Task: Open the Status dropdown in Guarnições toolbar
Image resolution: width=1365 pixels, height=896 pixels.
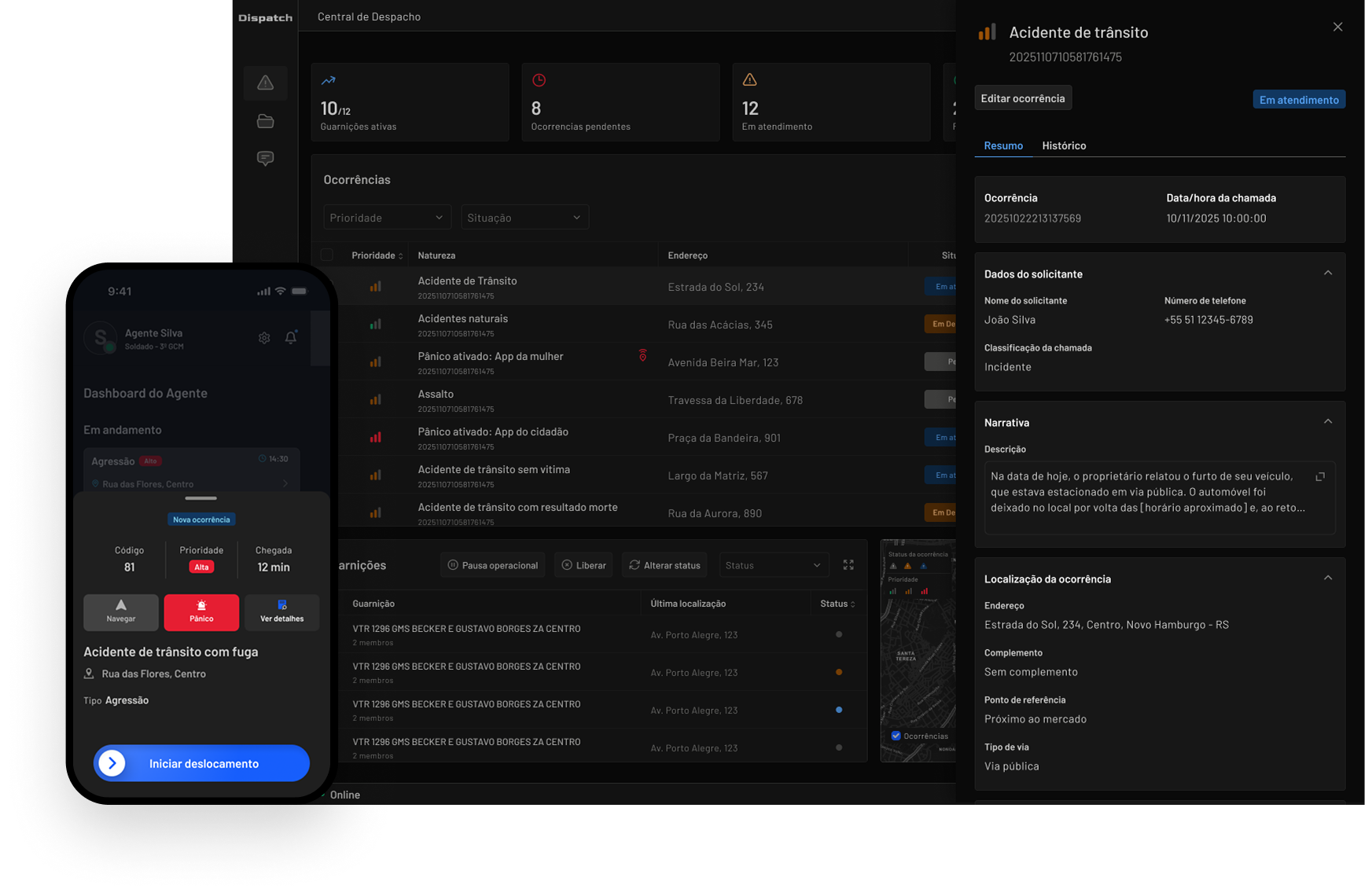Action: [773, 565]
